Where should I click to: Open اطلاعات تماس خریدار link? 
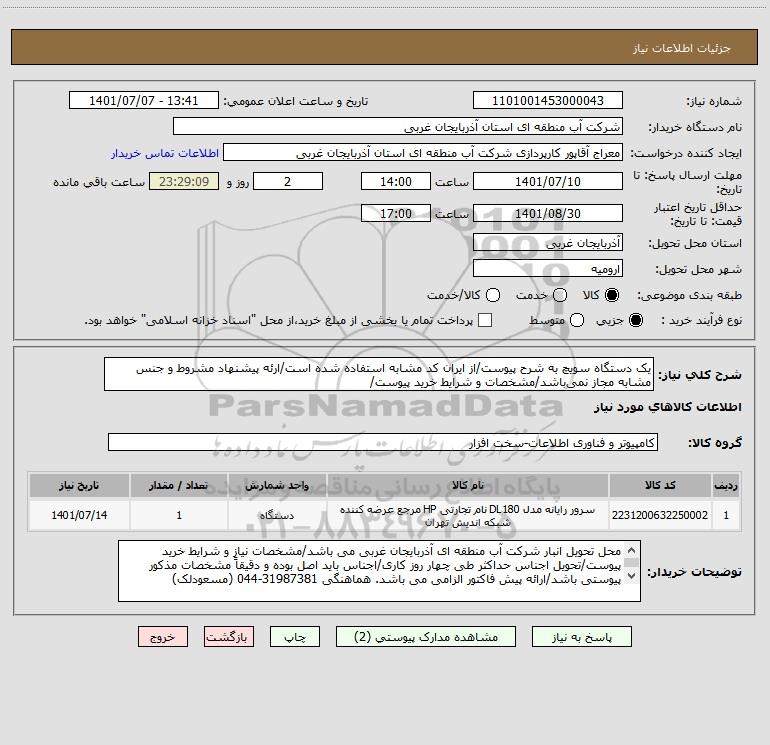[165, 153]
